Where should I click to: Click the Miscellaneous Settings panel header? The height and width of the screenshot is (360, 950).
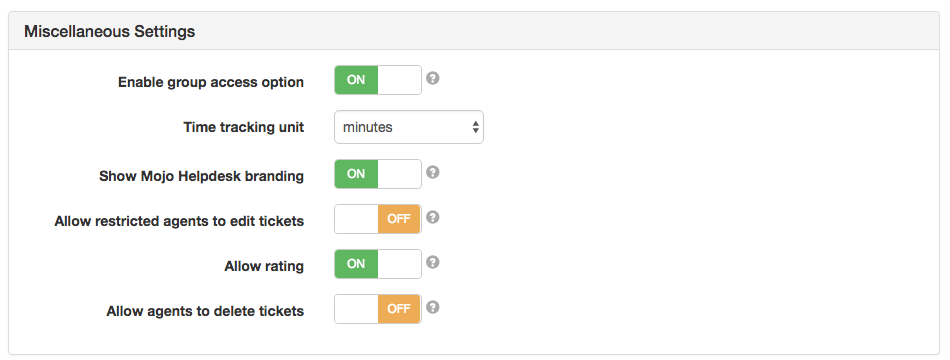point(474,32)
